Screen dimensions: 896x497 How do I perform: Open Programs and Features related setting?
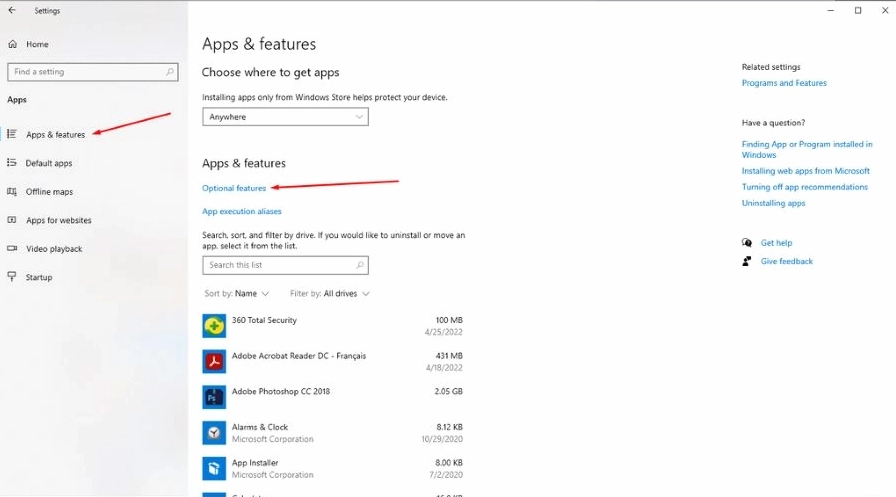(x=784, y=83)
